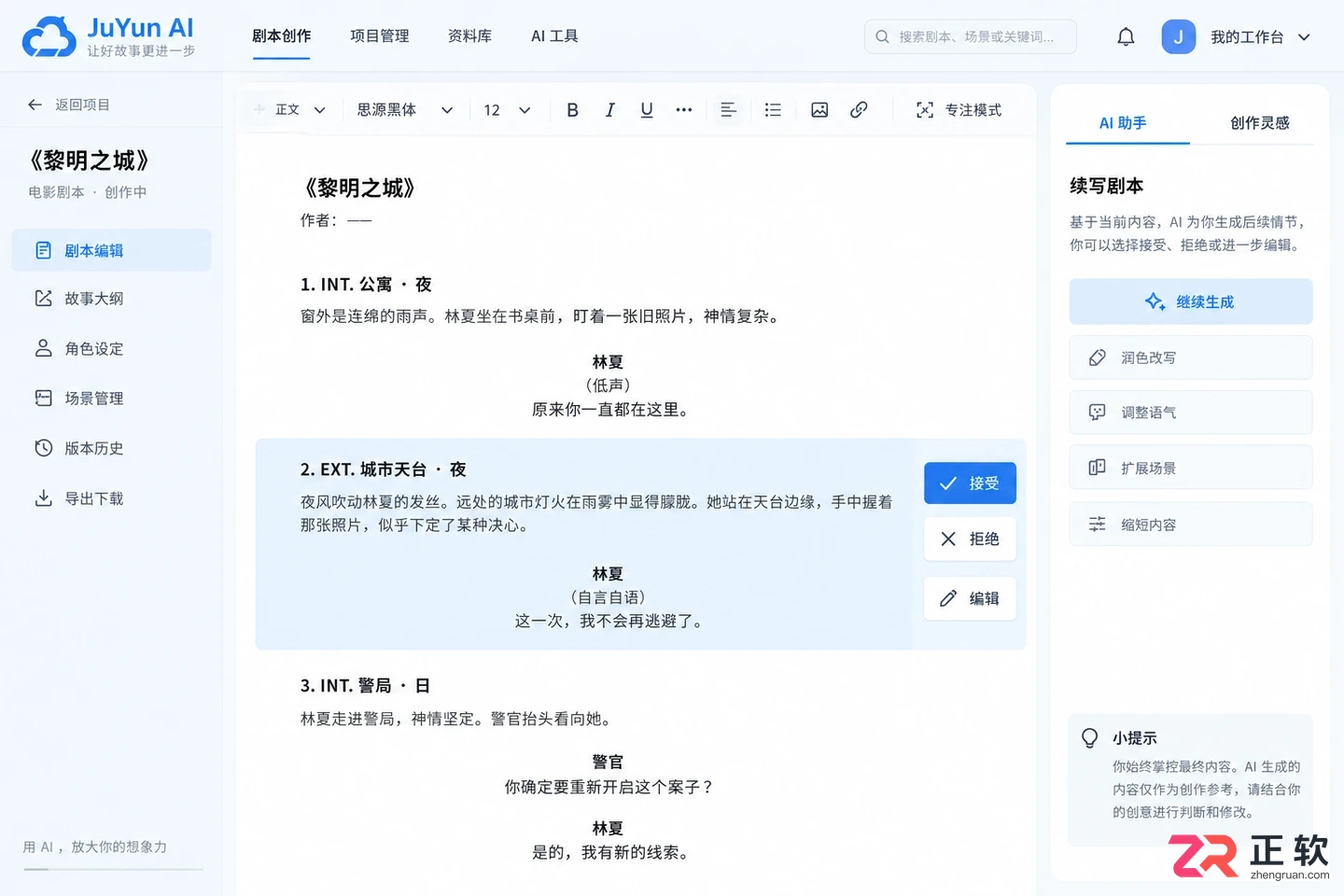Open 剧本编辑 in the sidebar
This screenshot has width=1344, height=896.
click(112, 250)
